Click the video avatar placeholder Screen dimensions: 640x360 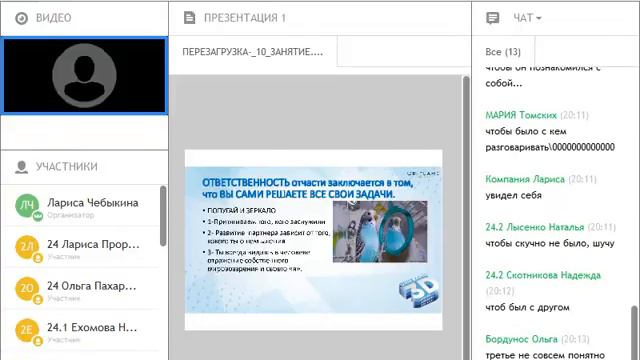[x=84, y=76]
